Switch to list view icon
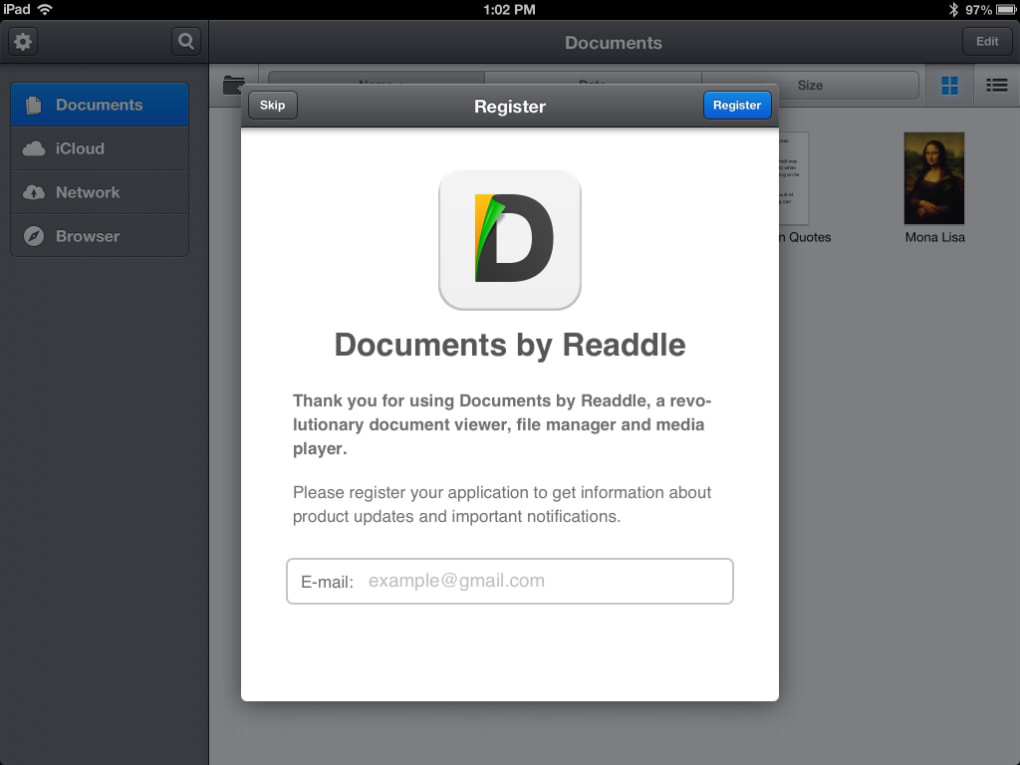Viewport: 1020px width, 765px height. click(997, 85)
